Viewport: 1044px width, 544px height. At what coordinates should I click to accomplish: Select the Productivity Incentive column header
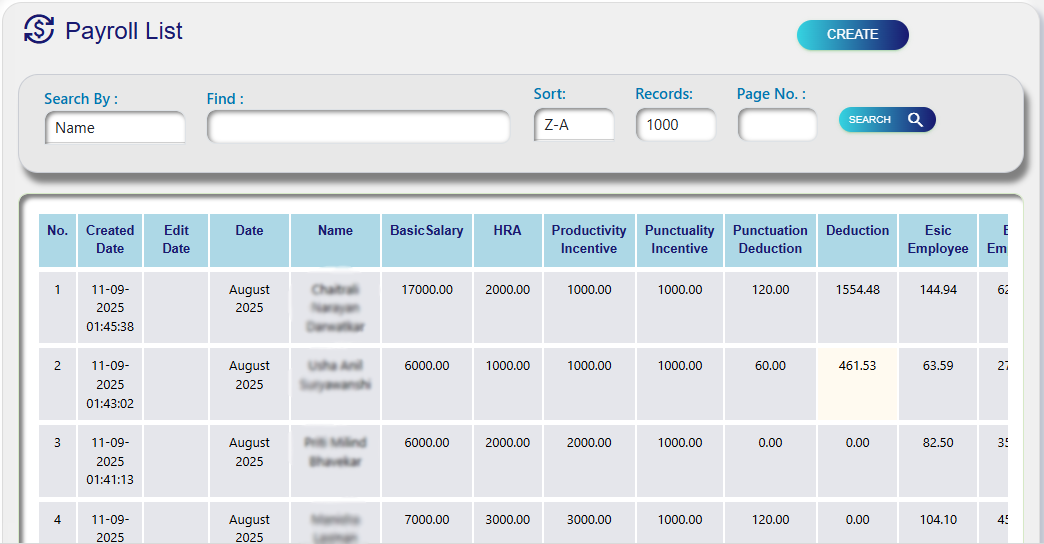click(x=589, y=240)
